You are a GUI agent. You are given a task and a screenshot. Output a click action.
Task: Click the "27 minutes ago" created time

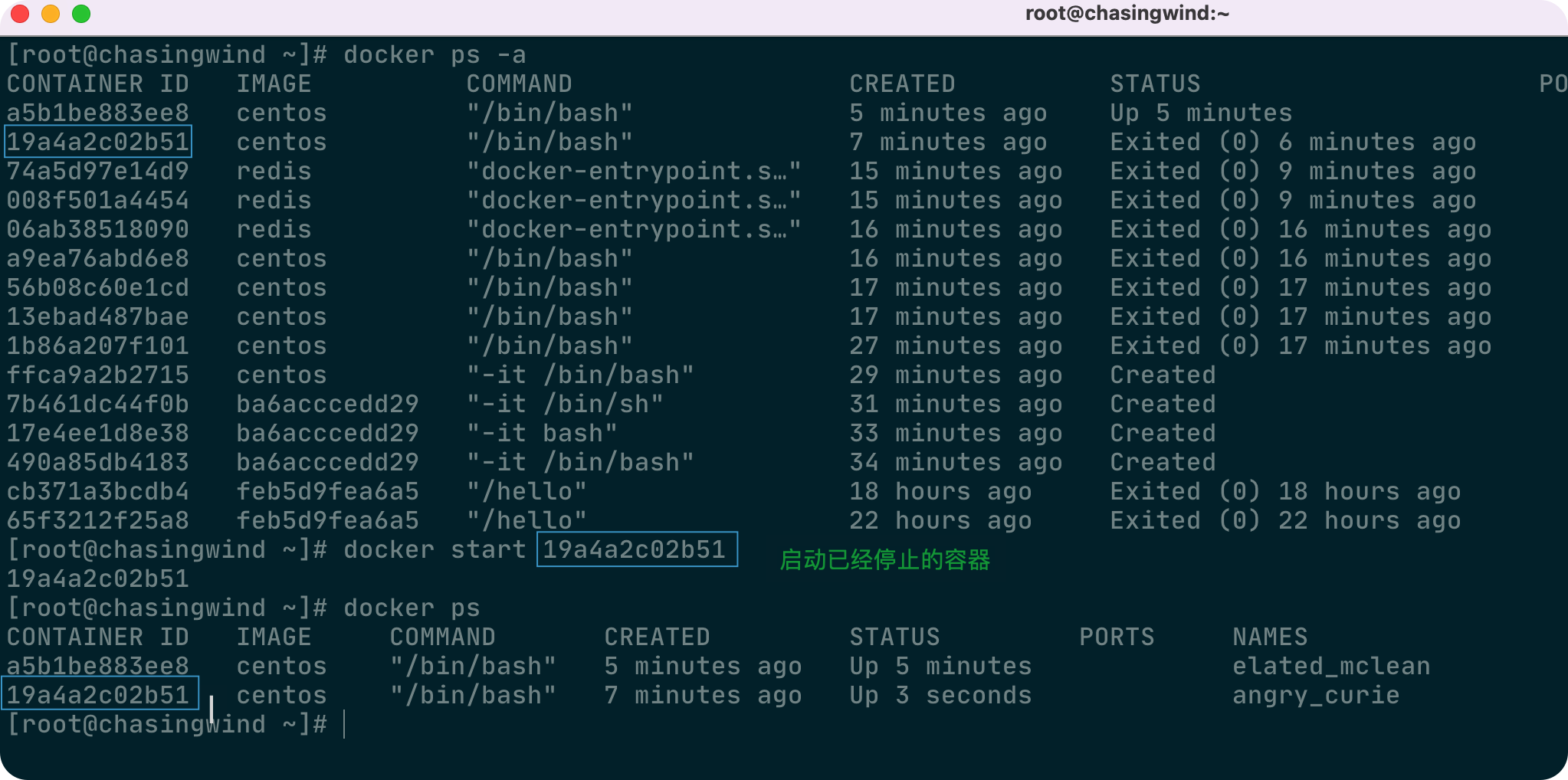[956, 346]
